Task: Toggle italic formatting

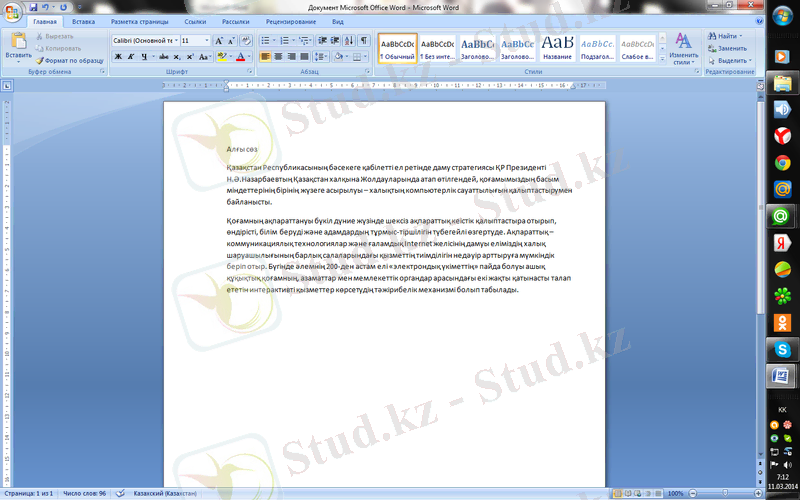Action: (x=130, y=57)
